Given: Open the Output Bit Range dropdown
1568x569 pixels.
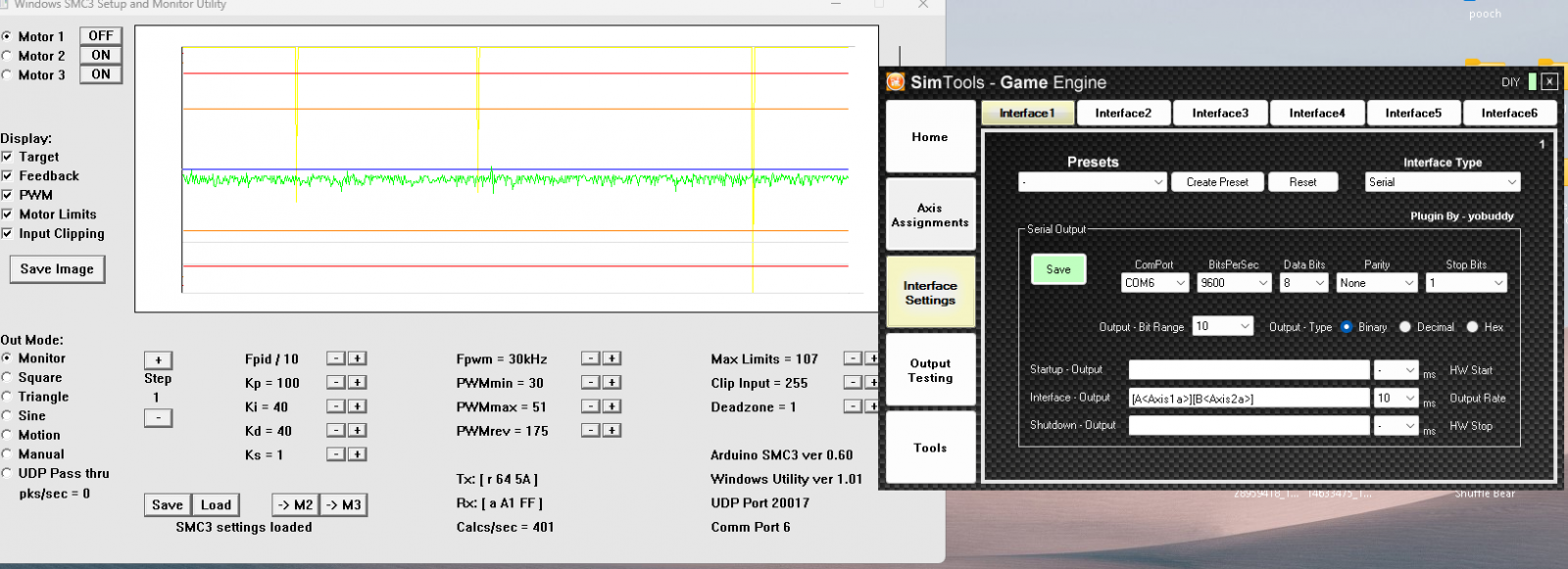Looking at the screenshot, I should (x=1223, y=327).
